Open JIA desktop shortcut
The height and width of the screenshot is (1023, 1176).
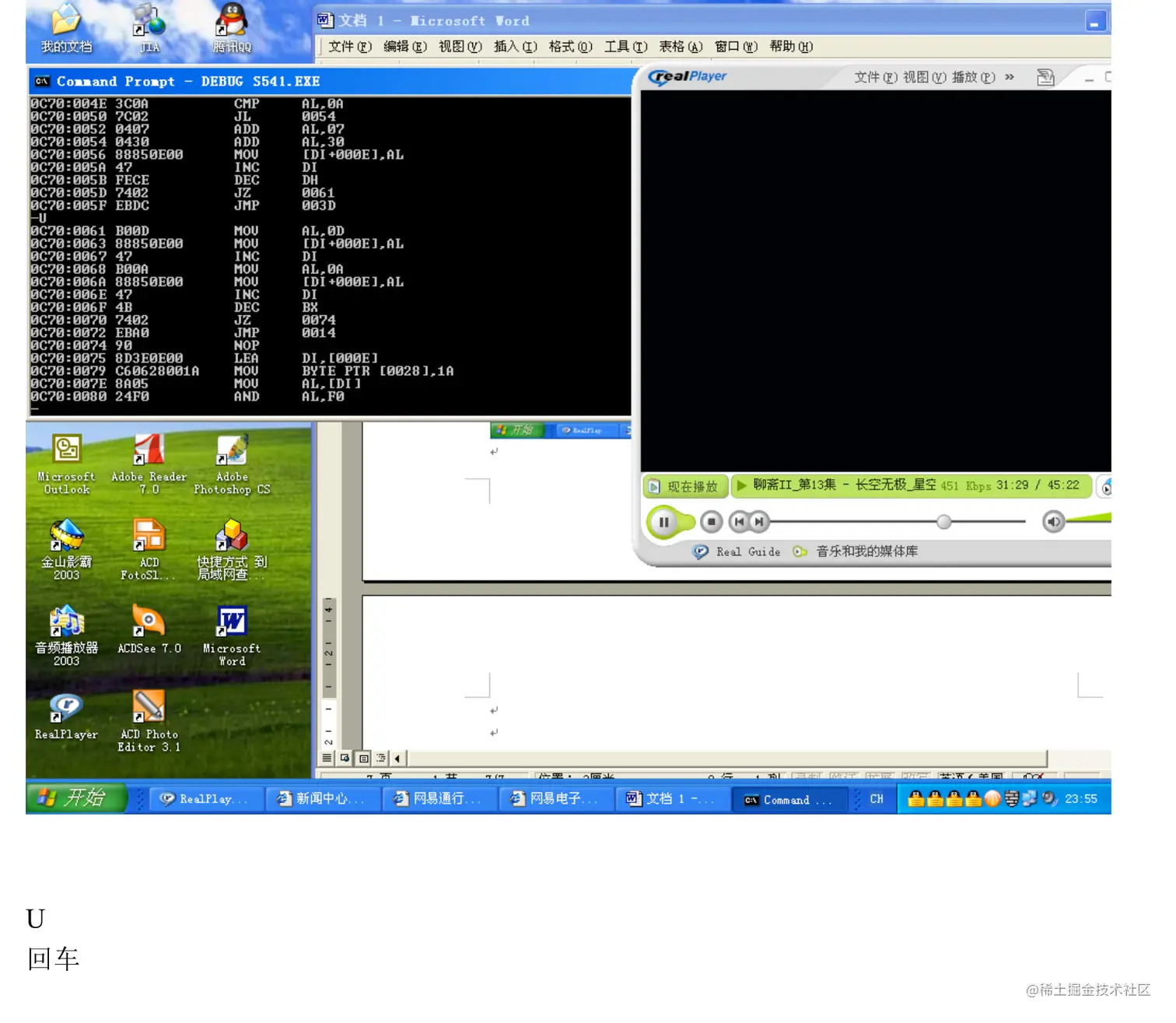(149, 30)
